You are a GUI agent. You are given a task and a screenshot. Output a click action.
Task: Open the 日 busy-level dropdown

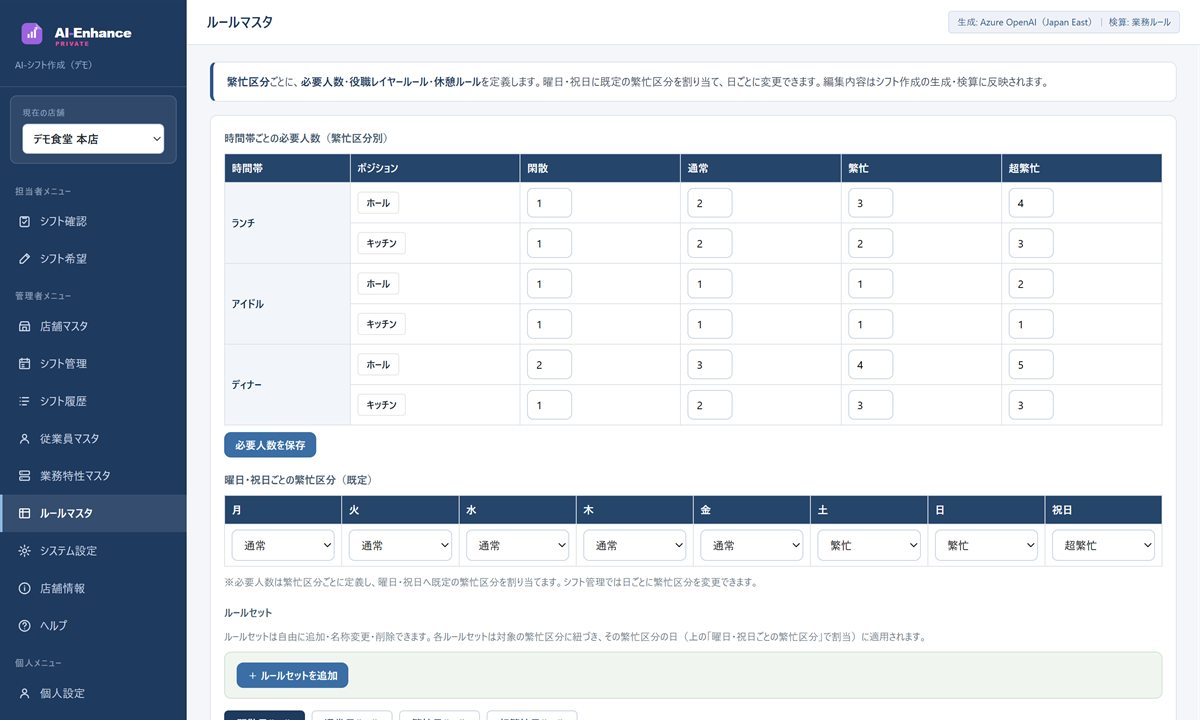pyautogui.click(x=986, y=545)
